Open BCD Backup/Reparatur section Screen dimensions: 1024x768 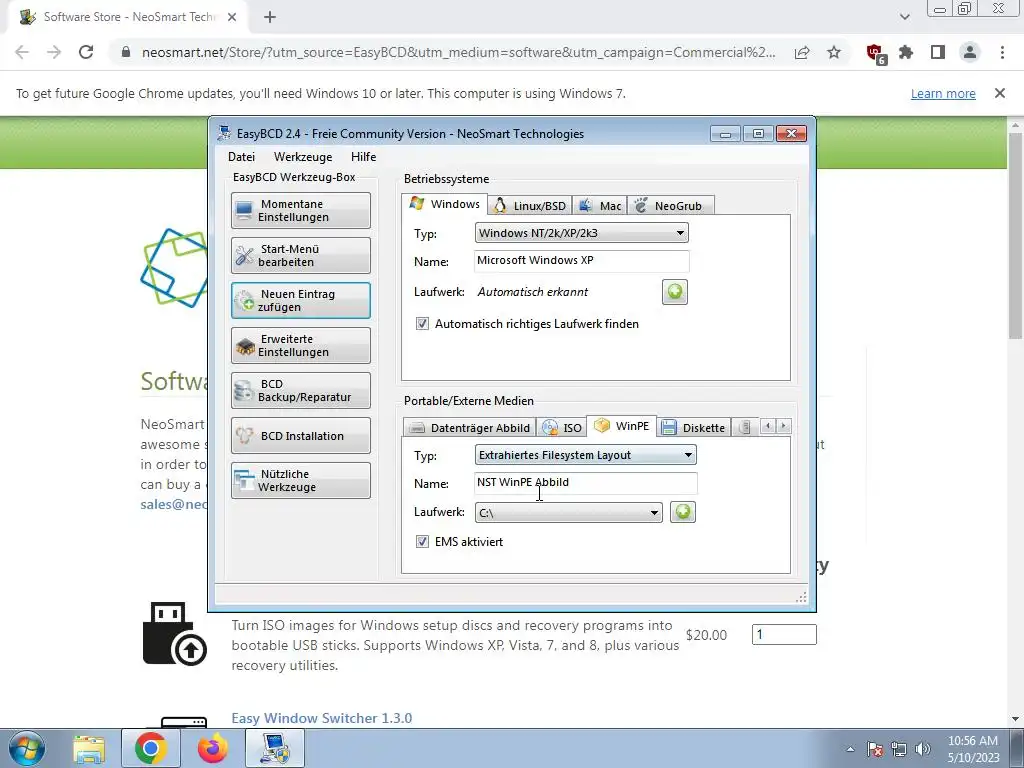(x=300, y=391)
